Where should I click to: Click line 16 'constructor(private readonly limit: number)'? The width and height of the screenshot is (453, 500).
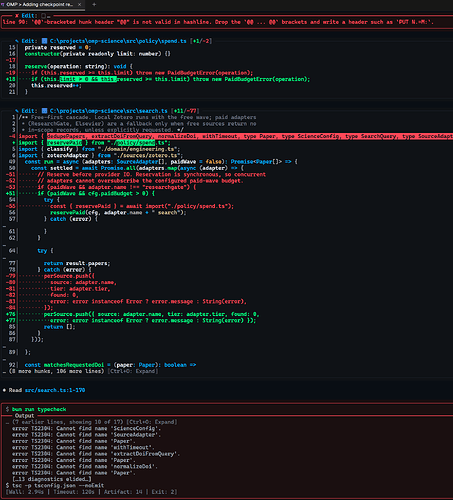(x=97, y=54)
